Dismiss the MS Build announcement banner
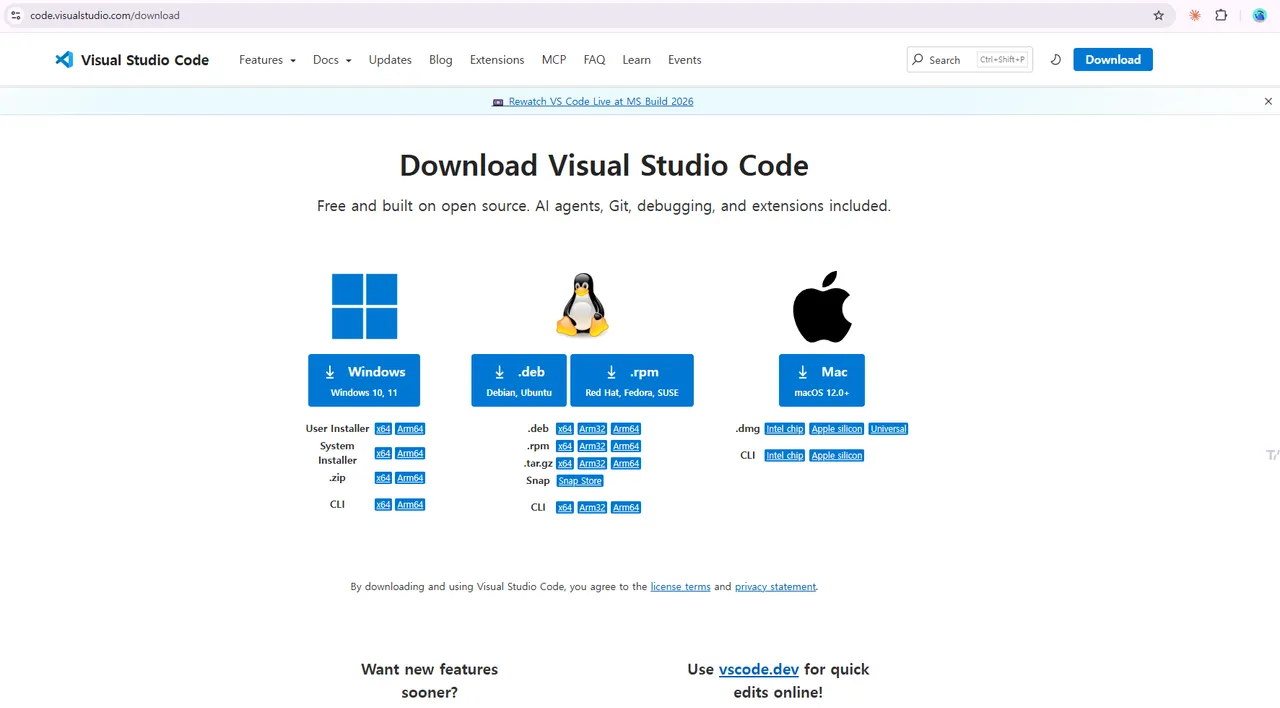Image resolution: width=1280 pixels, height=708 pixels. pyautogui.click(x=1268, y=101)
